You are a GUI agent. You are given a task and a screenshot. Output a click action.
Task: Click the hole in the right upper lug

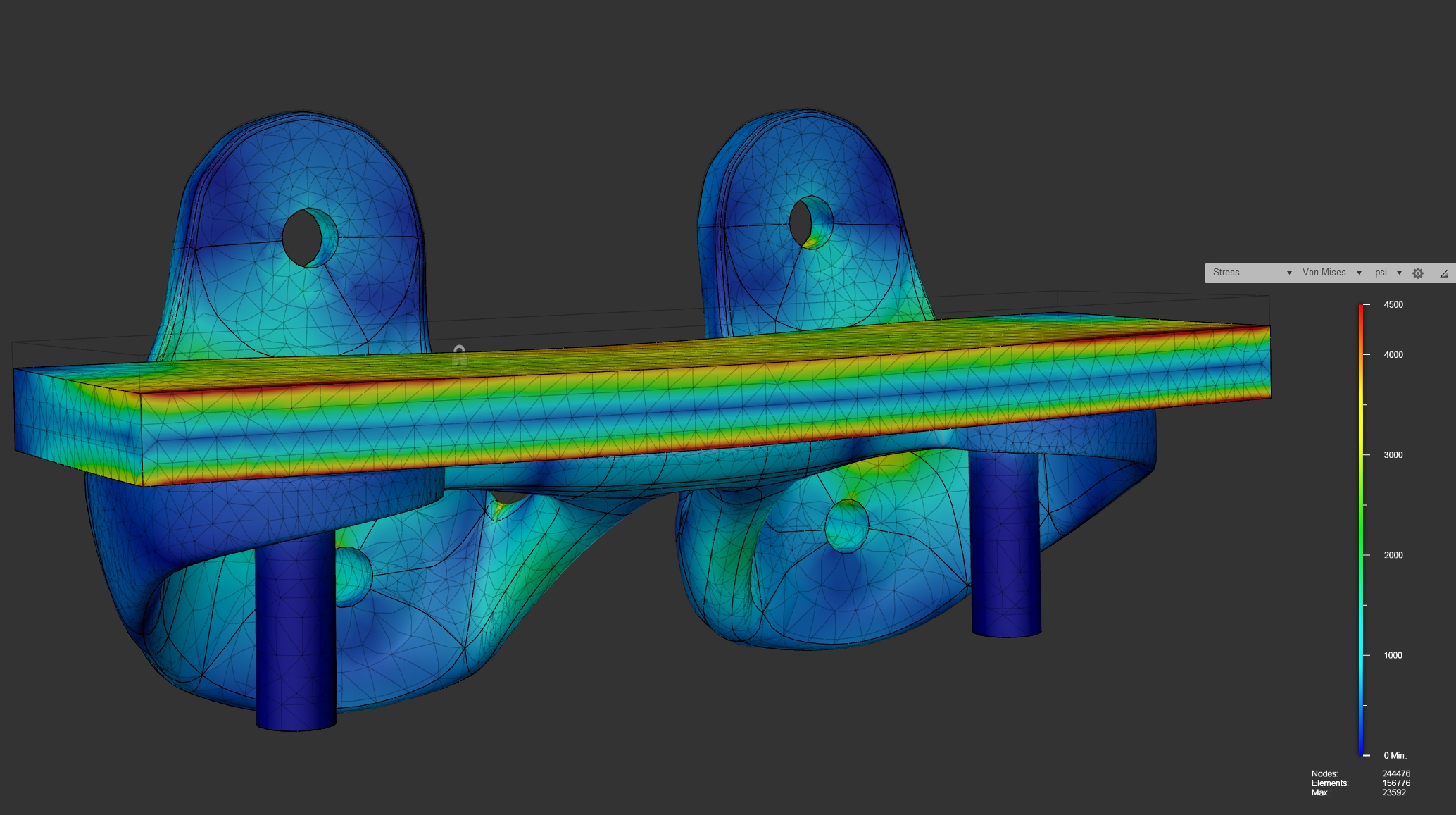pos(801,222)
